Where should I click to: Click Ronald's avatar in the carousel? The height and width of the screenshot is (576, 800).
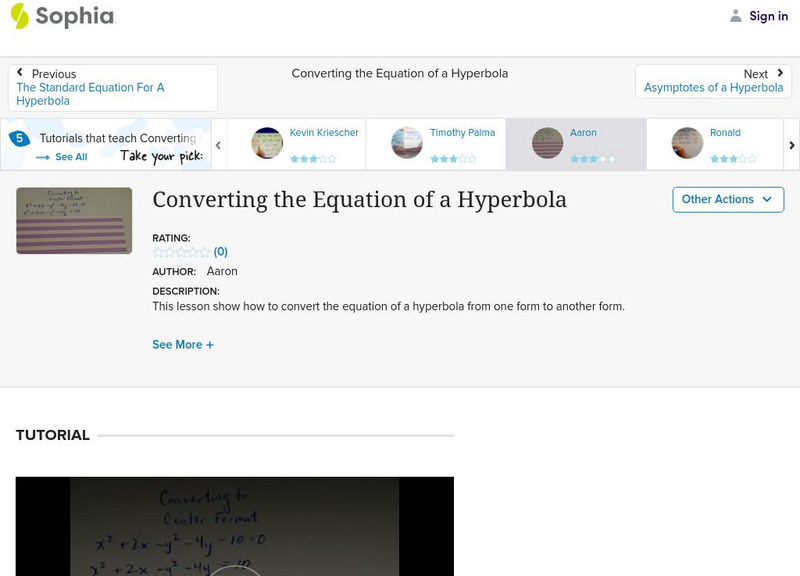686,141
